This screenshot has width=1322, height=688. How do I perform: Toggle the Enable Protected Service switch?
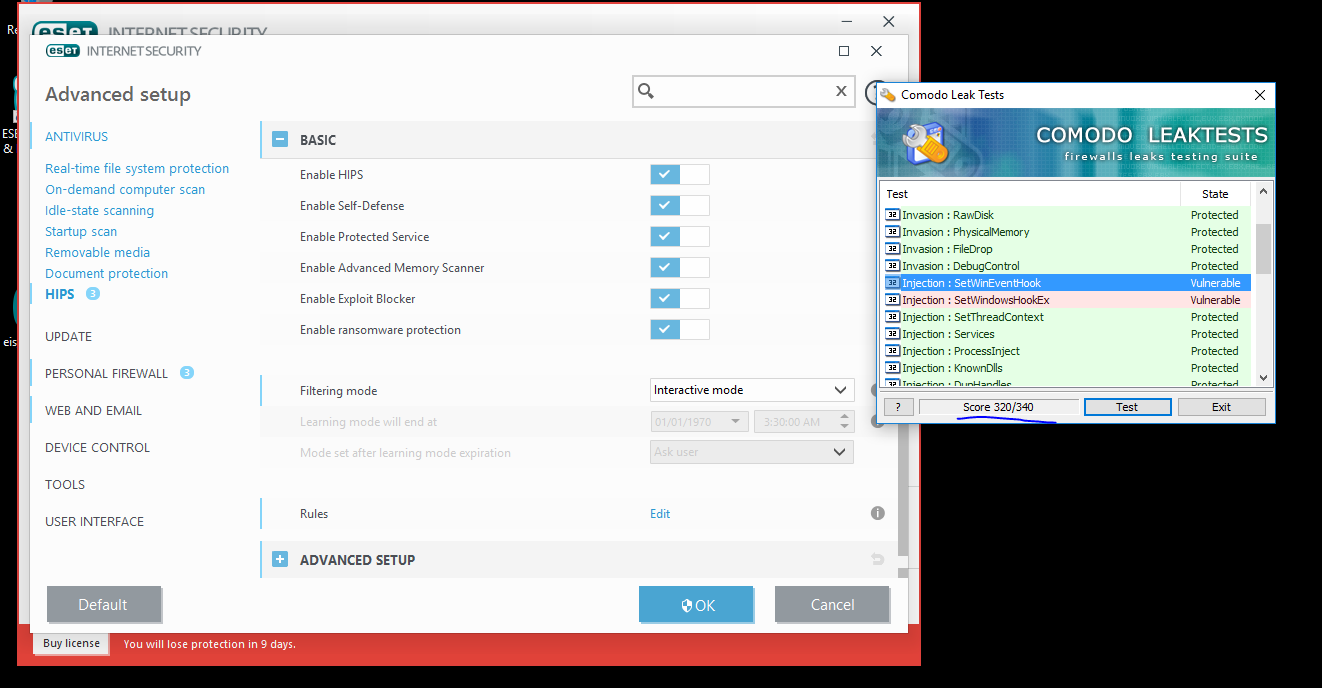point(680,236)
